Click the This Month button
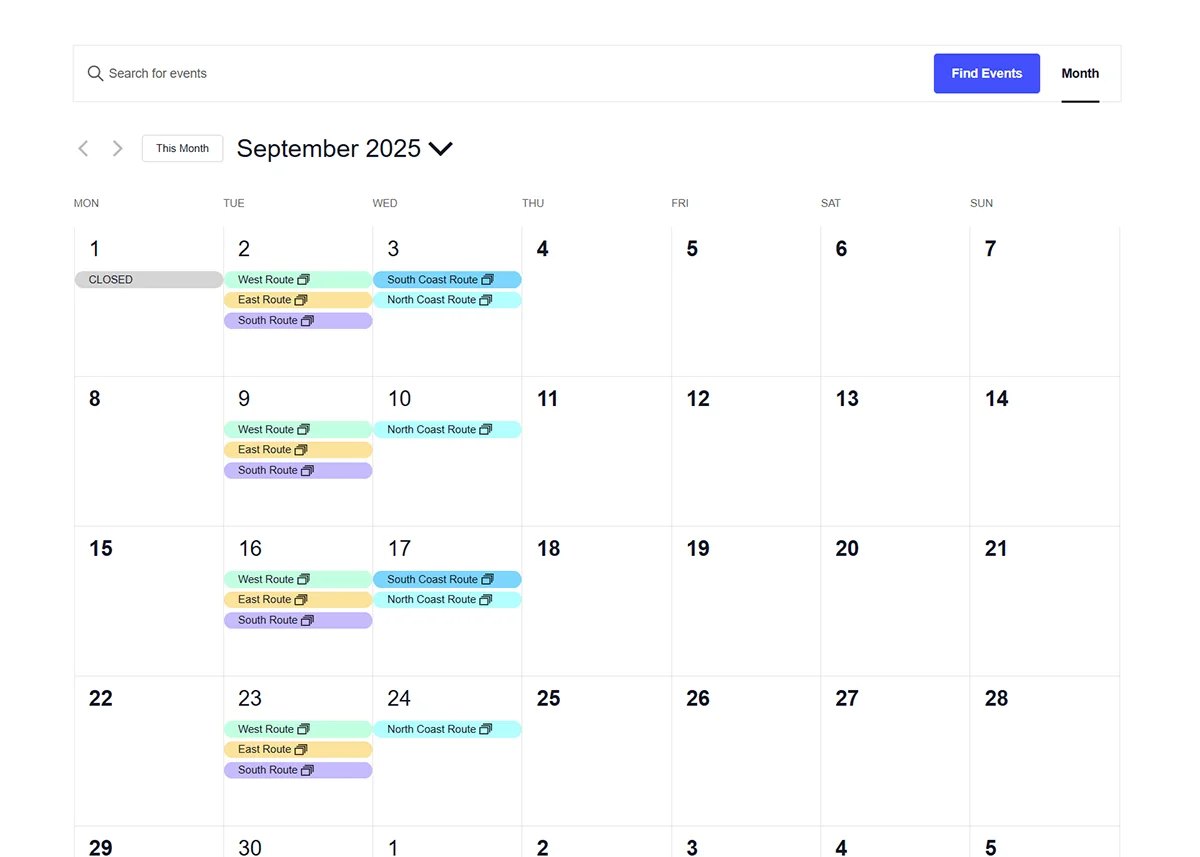1200x857 pixels. point(182,148)
